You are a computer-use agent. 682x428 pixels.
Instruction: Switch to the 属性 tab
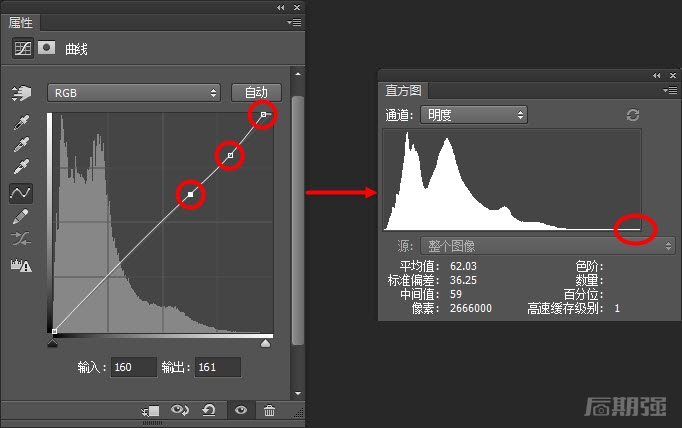20,23
